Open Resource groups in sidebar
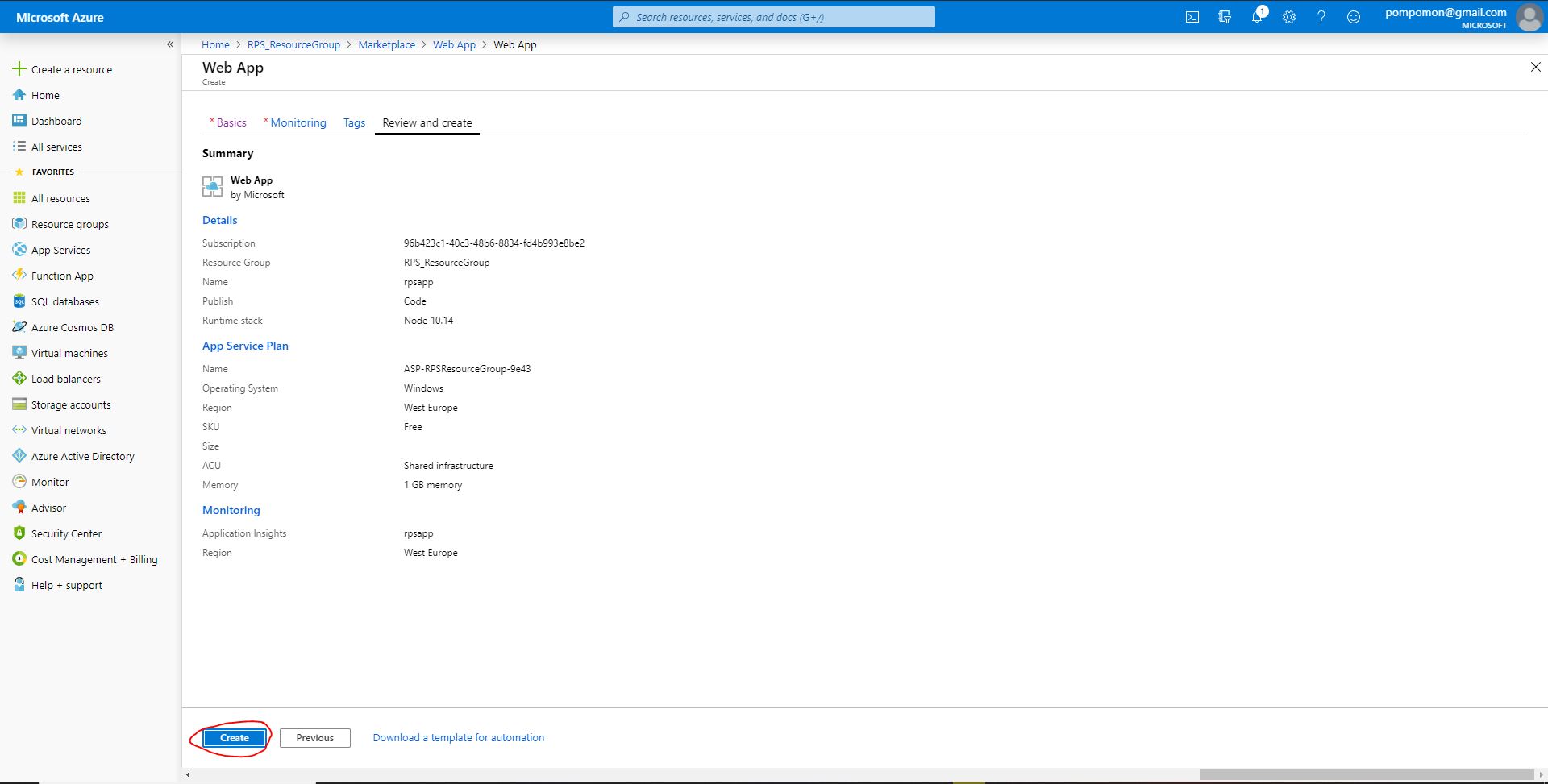 point(69,224)
